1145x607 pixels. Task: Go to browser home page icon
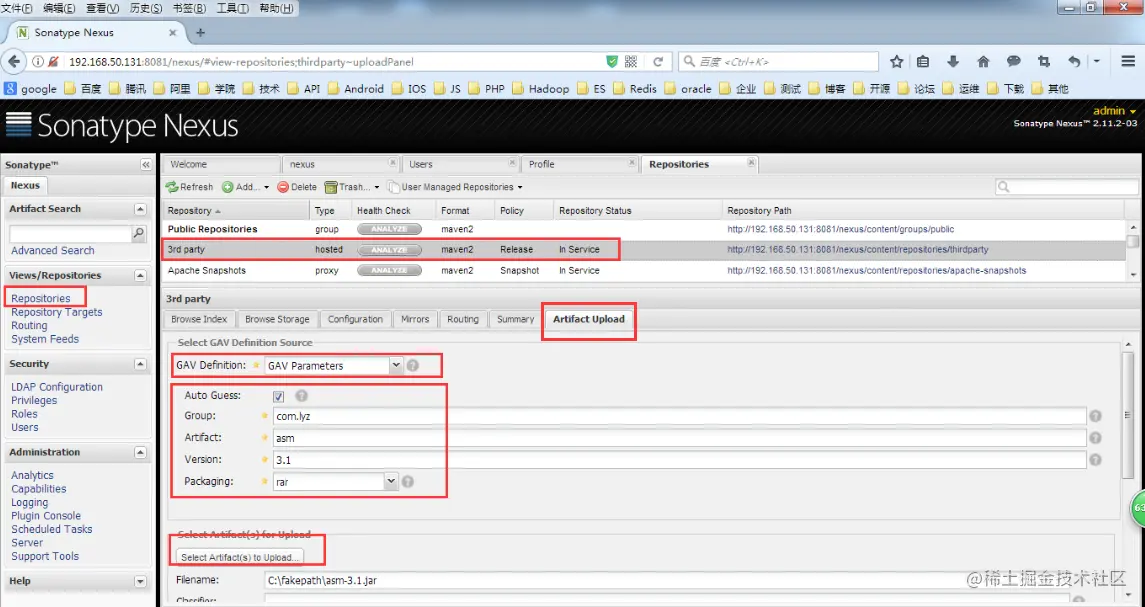(x=984, y=62)
